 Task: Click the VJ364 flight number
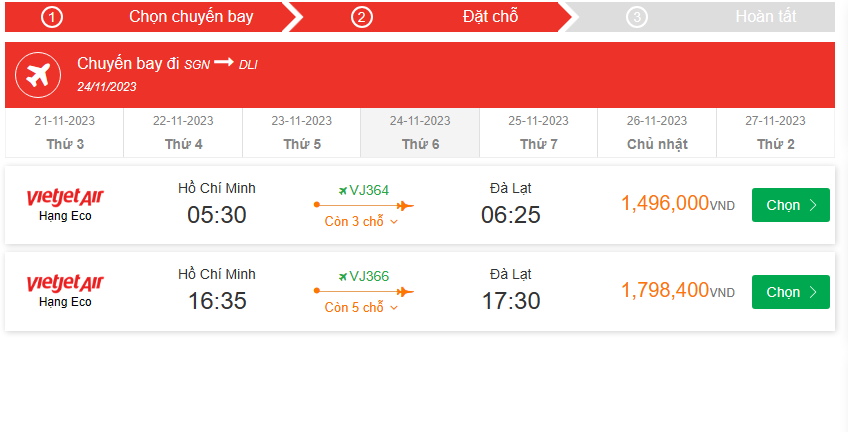[x=369, y=190]
